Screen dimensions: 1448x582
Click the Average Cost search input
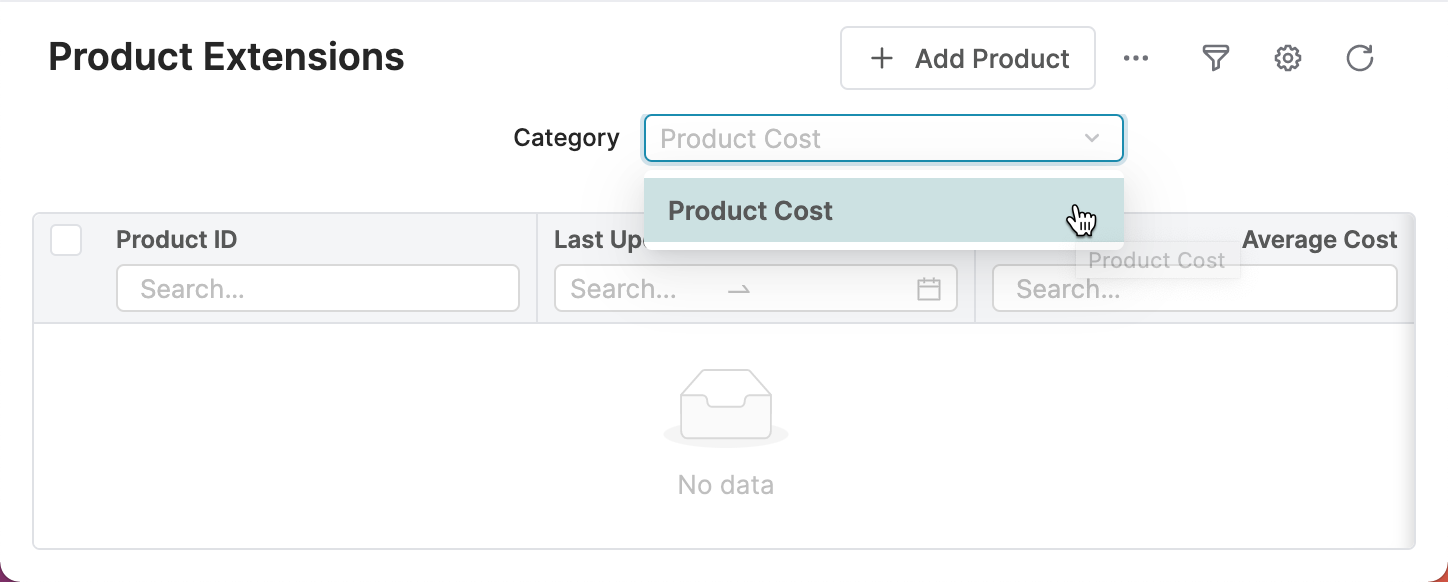(x=1194, y=288)
